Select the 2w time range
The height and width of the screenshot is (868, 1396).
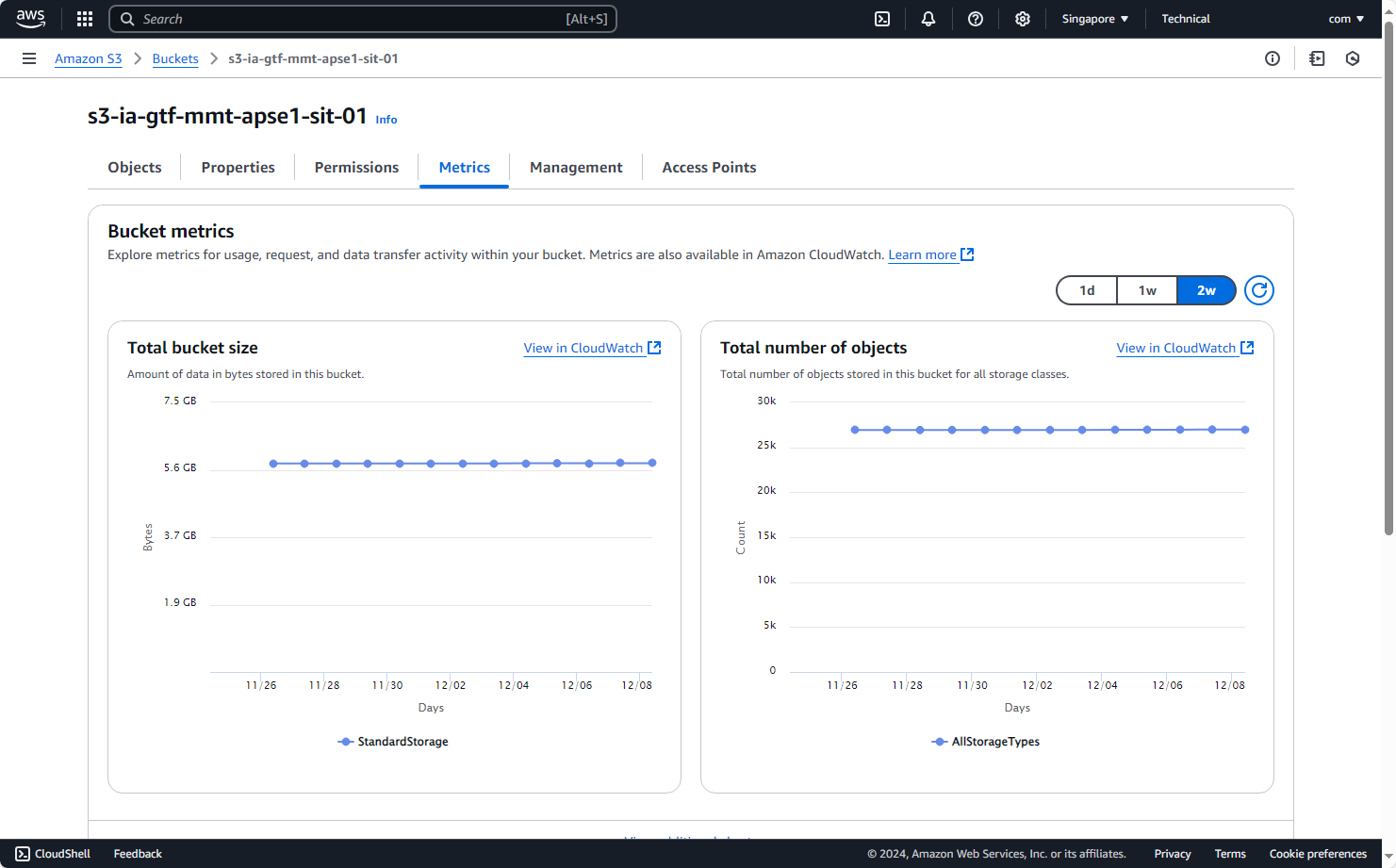pyautogui.click(x=1207, y=290)
